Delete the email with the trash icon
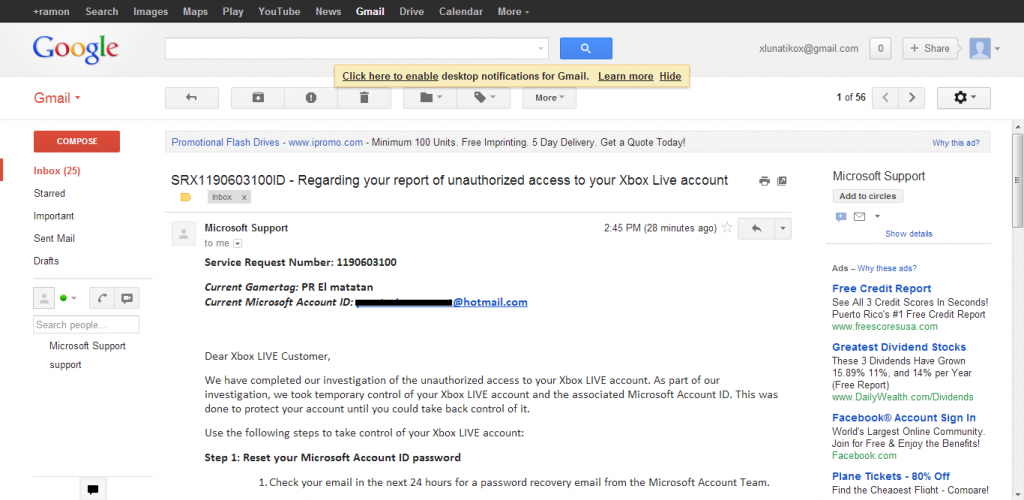Image resolution: width=1024 pixels, height=500 pixels. pyautogui.click(x=364, y=98)
